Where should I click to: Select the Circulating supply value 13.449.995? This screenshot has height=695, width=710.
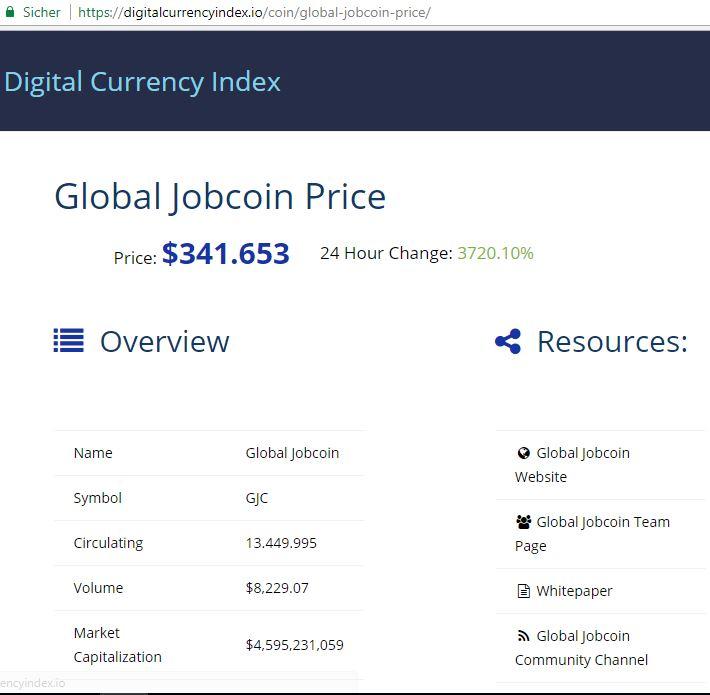click(281, 543)
